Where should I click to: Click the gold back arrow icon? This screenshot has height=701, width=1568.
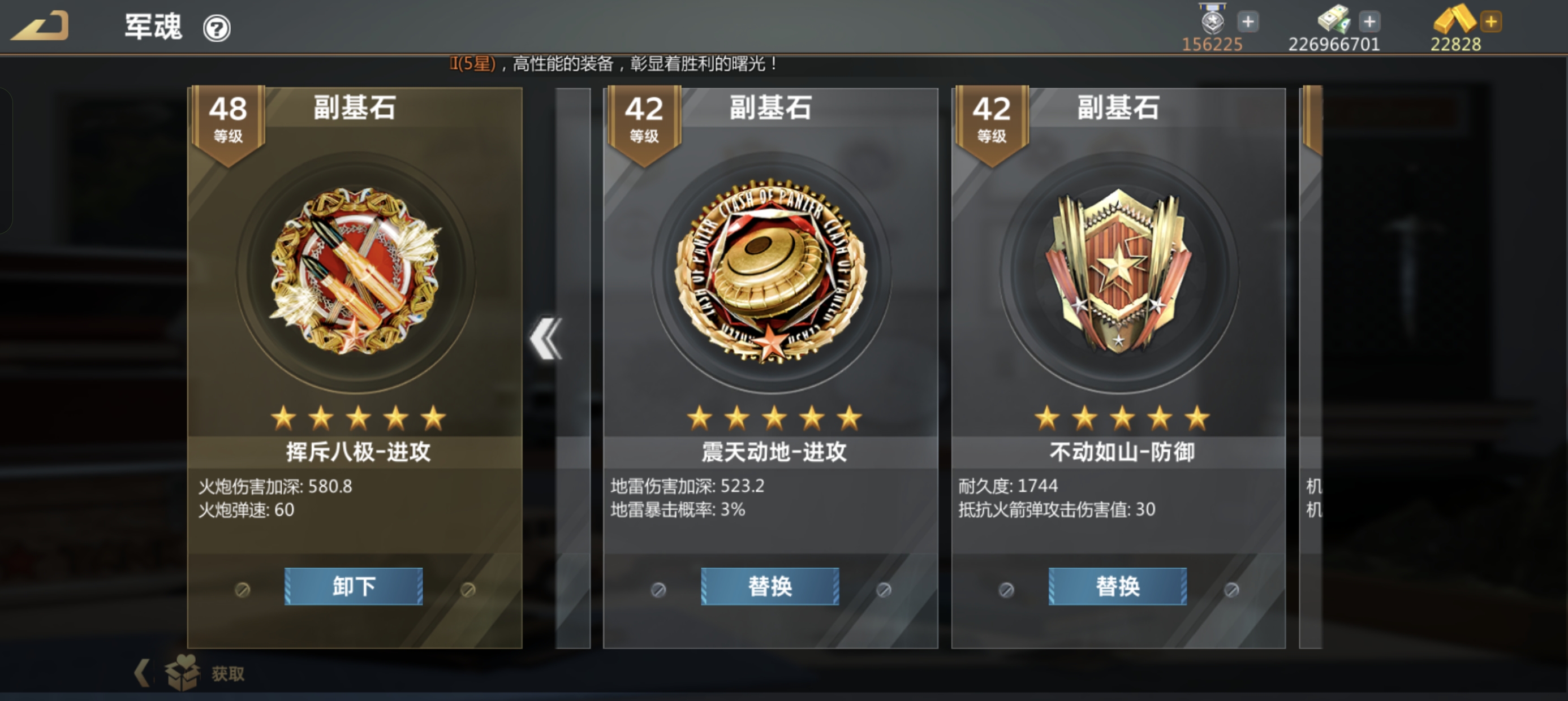(40, 25)
